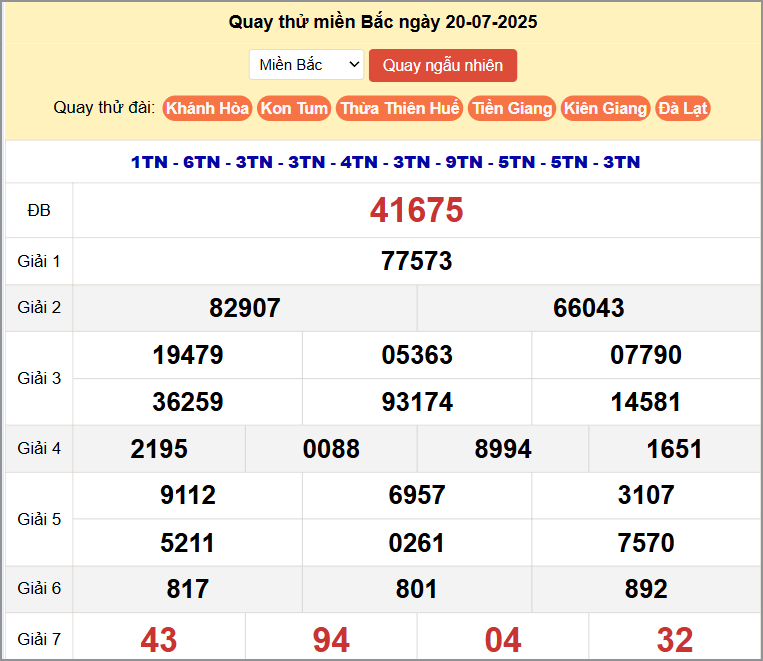Click Giải 5 number 5211

click(x=188, y=542)
